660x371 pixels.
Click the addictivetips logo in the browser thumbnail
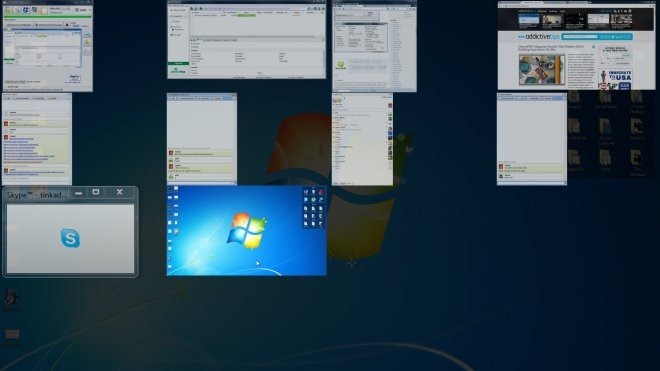tap(539, 37)
